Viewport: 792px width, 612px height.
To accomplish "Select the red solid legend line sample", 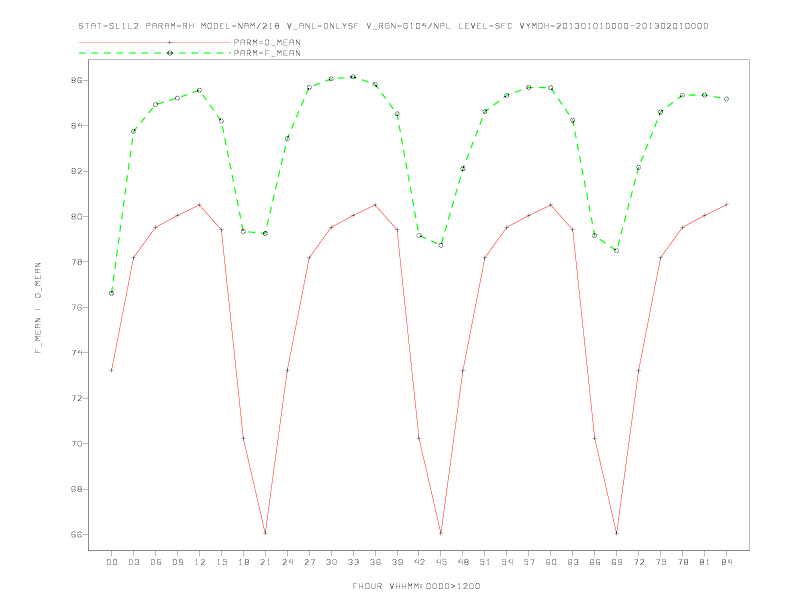I will coord(155,42).
